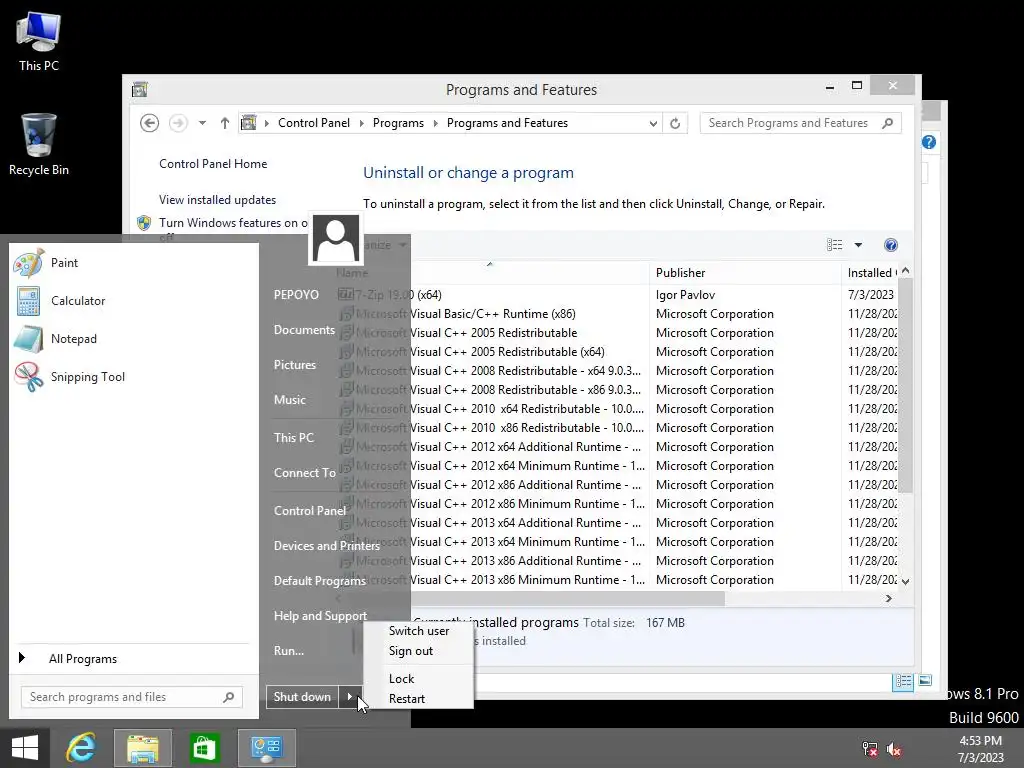Viewport: 1024px width, 768px height.
Task: Click the user account picture
Action: pyautogui.click(x=336, y=238)
